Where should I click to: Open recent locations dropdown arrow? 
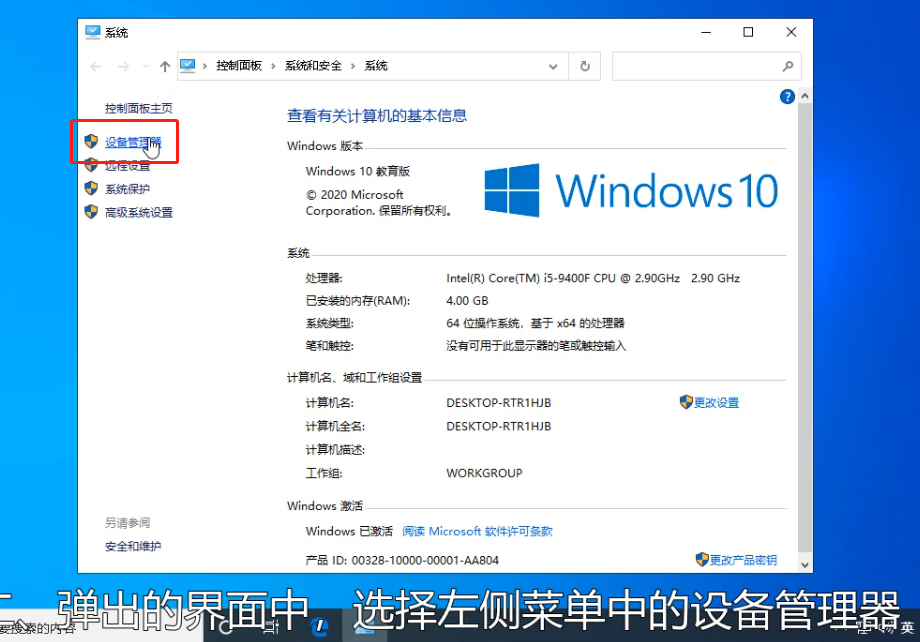click(x=146, y=66)
